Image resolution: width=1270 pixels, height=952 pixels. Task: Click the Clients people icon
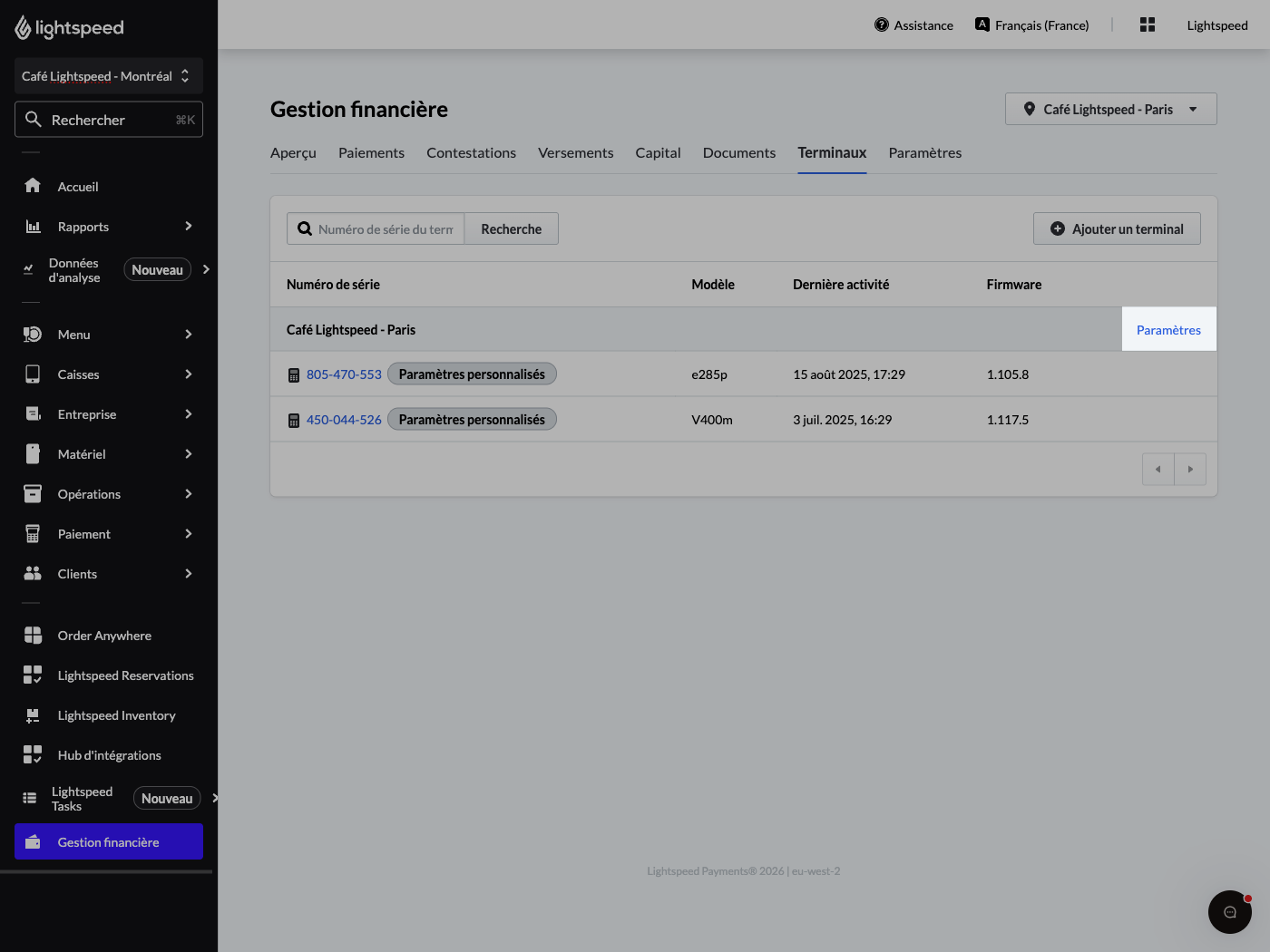[33, 574]
